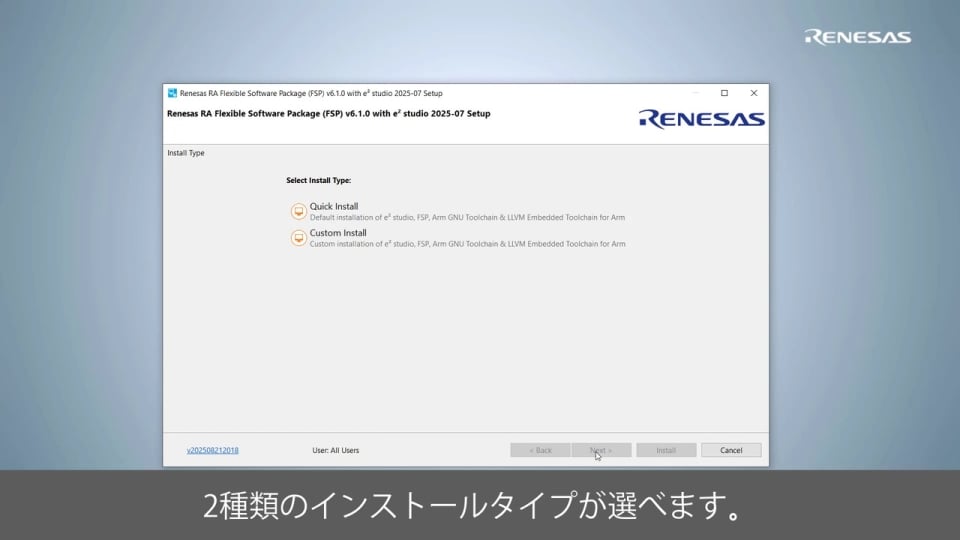Click the Cancel button

pos(731,450)
